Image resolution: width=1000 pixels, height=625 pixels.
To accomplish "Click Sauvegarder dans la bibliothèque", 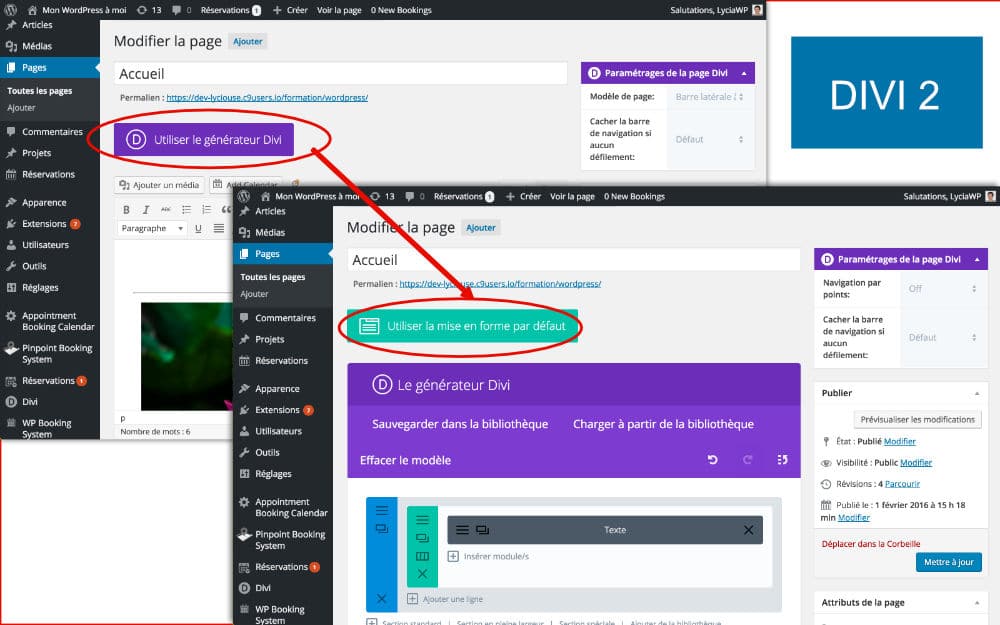I will [x=460, y=424].
